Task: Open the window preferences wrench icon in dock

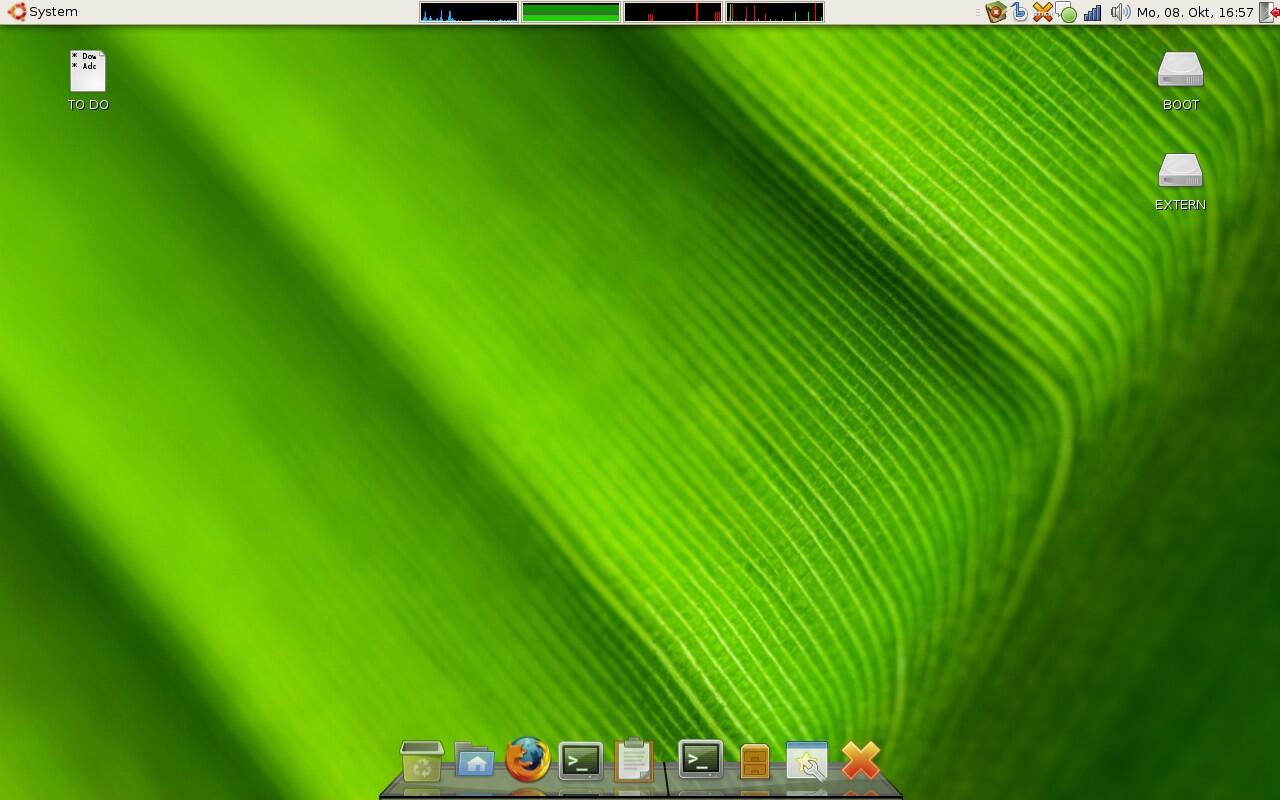Action: click(807, 761)
